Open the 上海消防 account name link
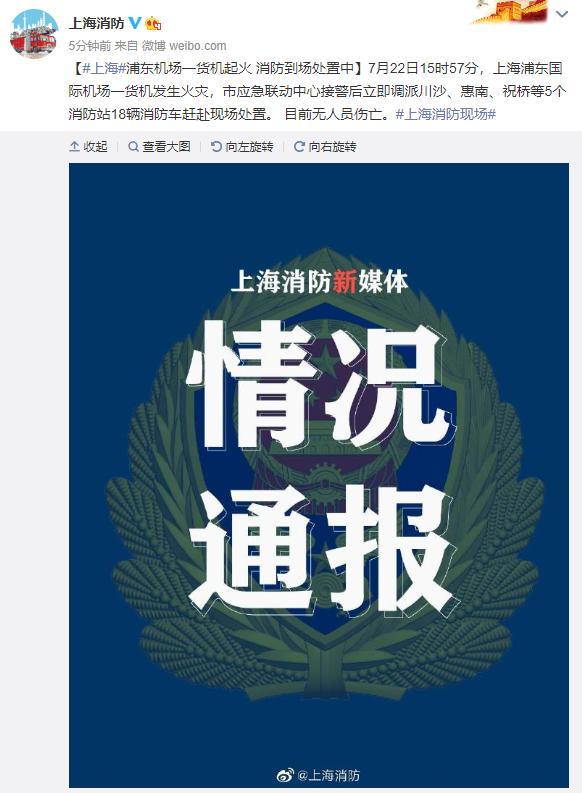The width and height of the screenshot is (582, 793). 97,23
